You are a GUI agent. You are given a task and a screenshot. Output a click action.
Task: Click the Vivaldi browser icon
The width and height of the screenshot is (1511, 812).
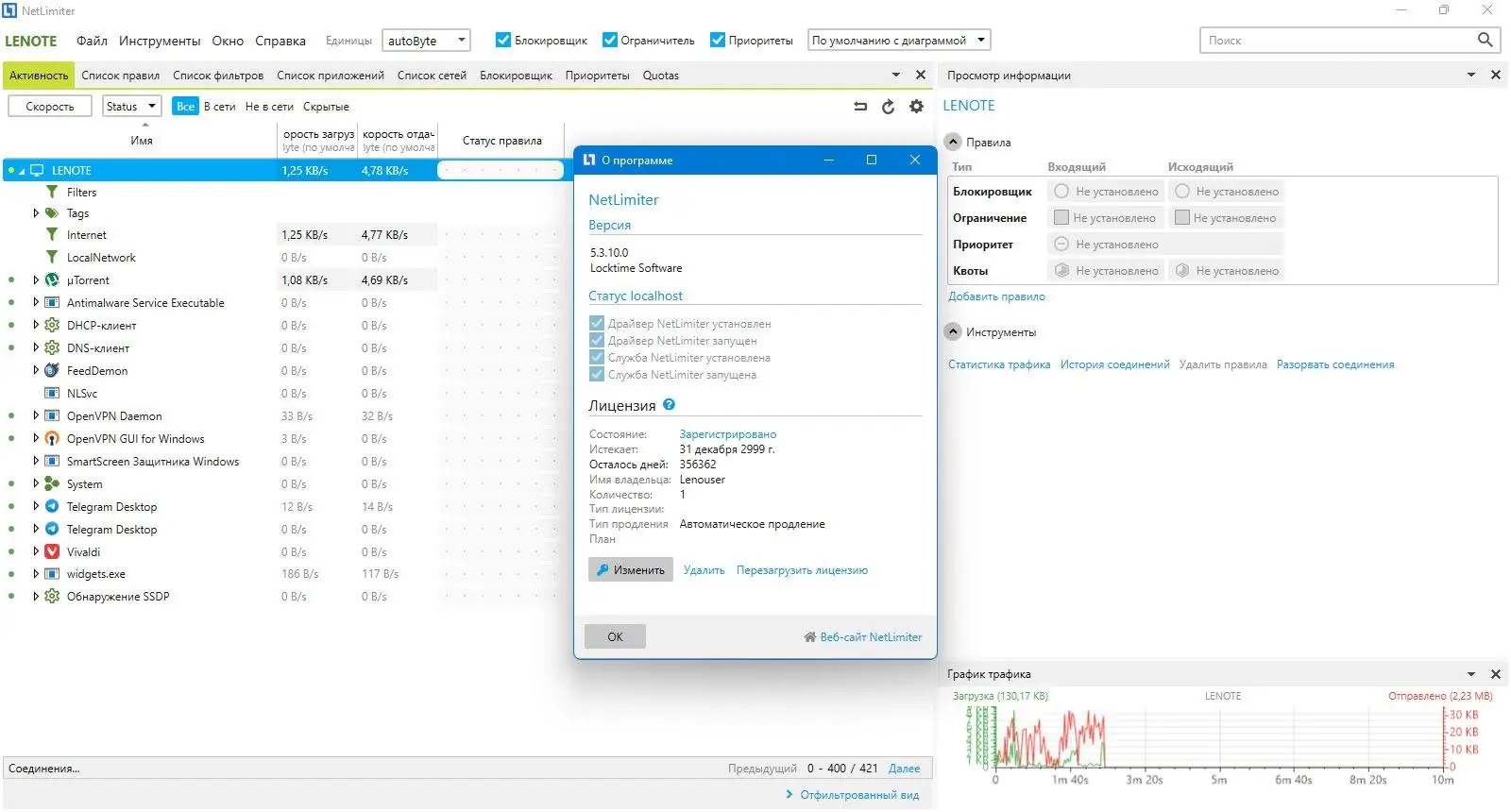(x=52, y=552)
